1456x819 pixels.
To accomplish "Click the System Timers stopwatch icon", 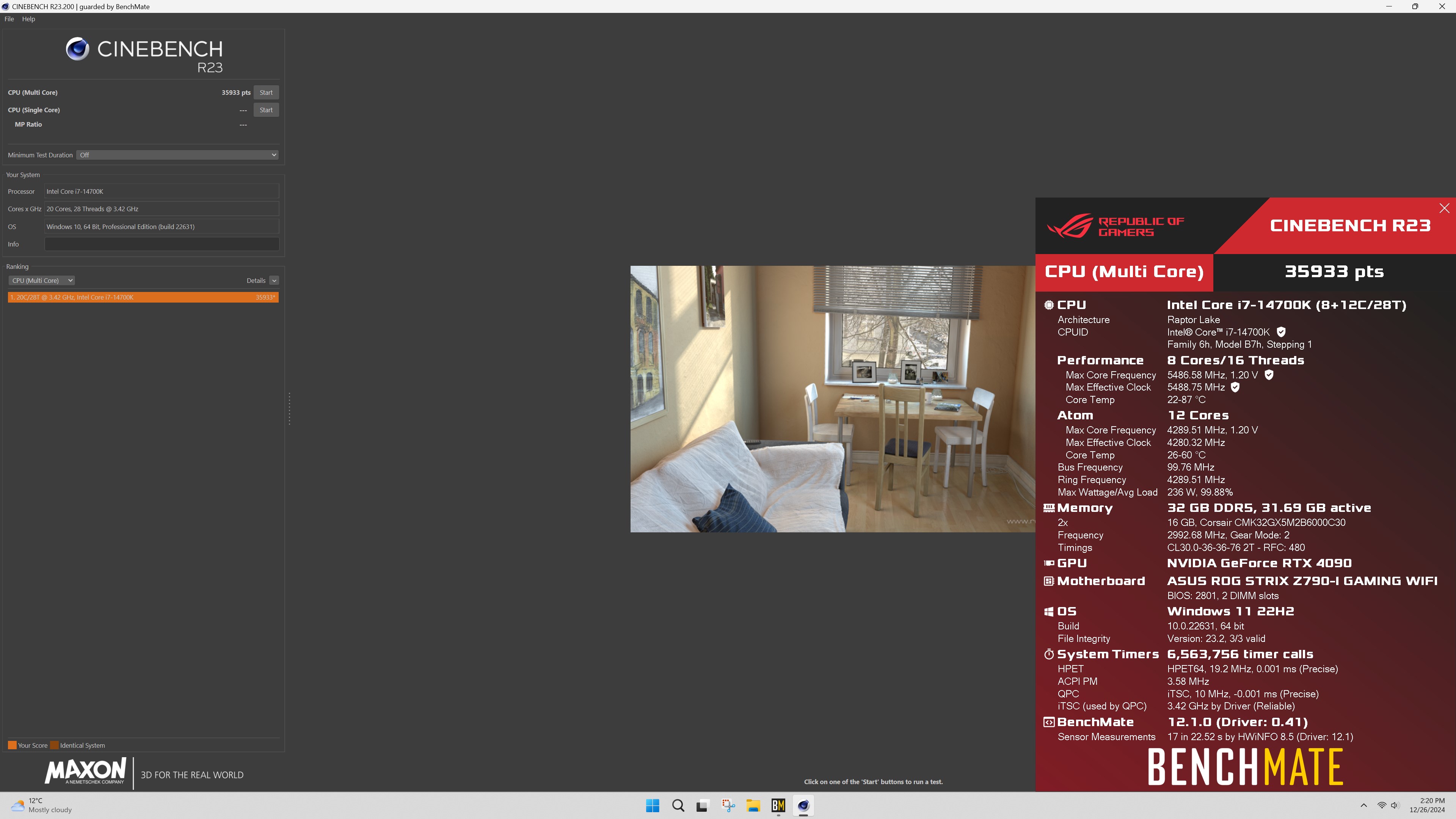I will [1049, 654].
